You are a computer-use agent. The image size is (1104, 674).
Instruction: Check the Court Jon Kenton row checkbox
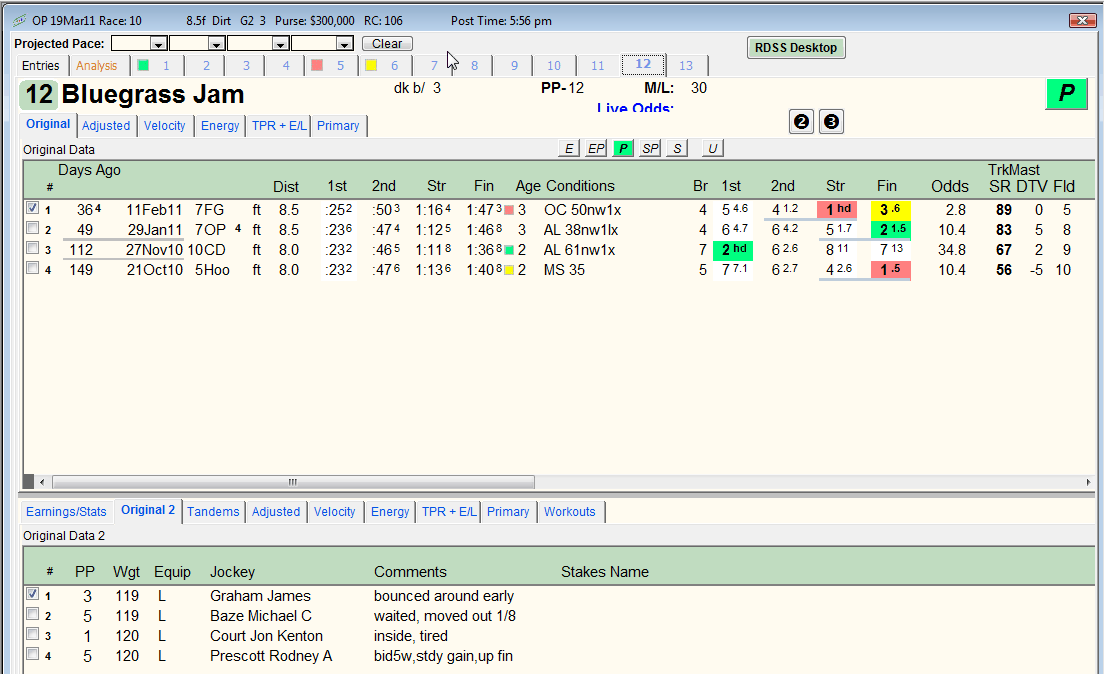pyautogui.click(x=32, y=634)
